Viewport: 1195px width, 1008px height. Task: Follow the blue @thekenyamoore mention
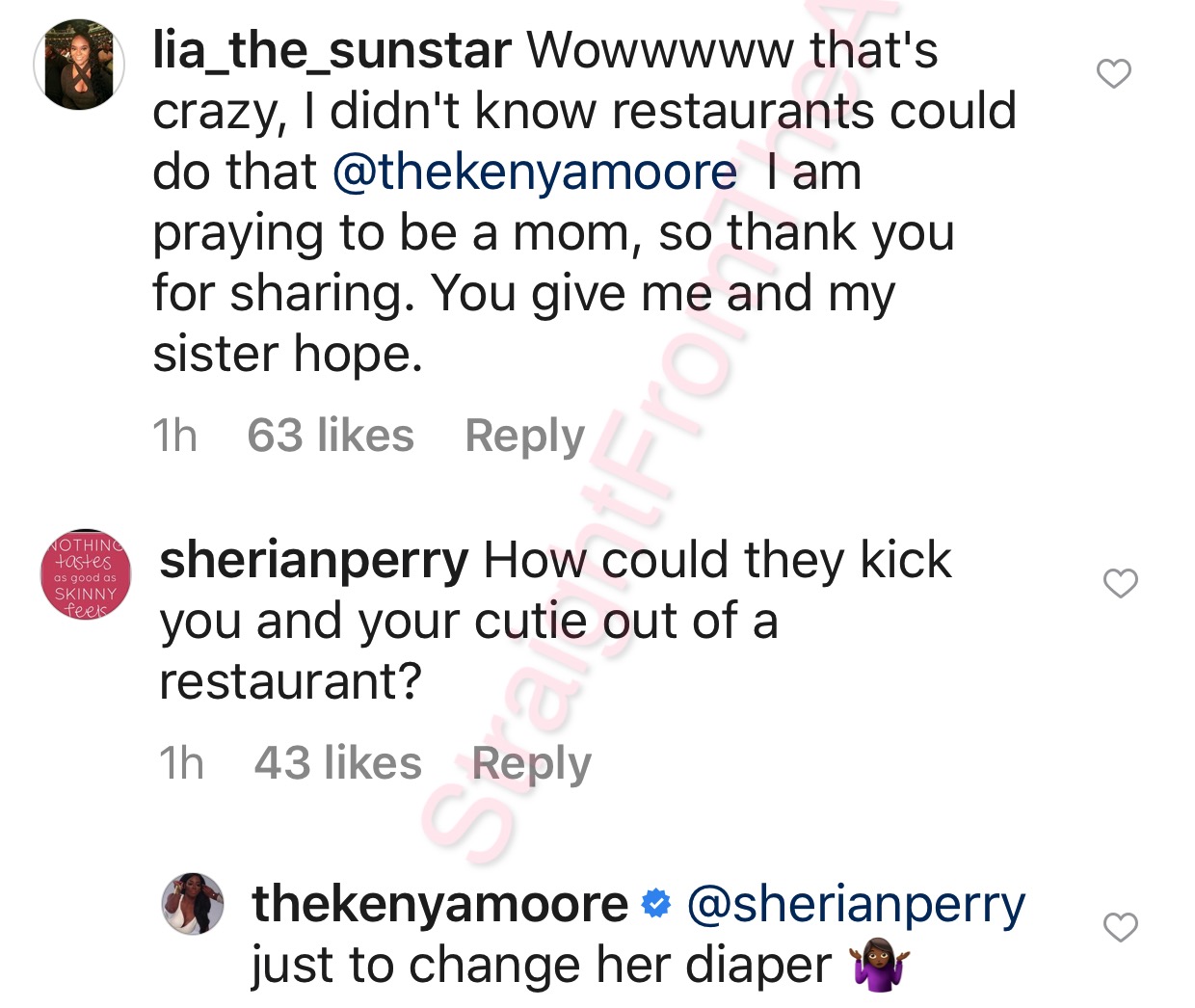click(x=535, y=172)
